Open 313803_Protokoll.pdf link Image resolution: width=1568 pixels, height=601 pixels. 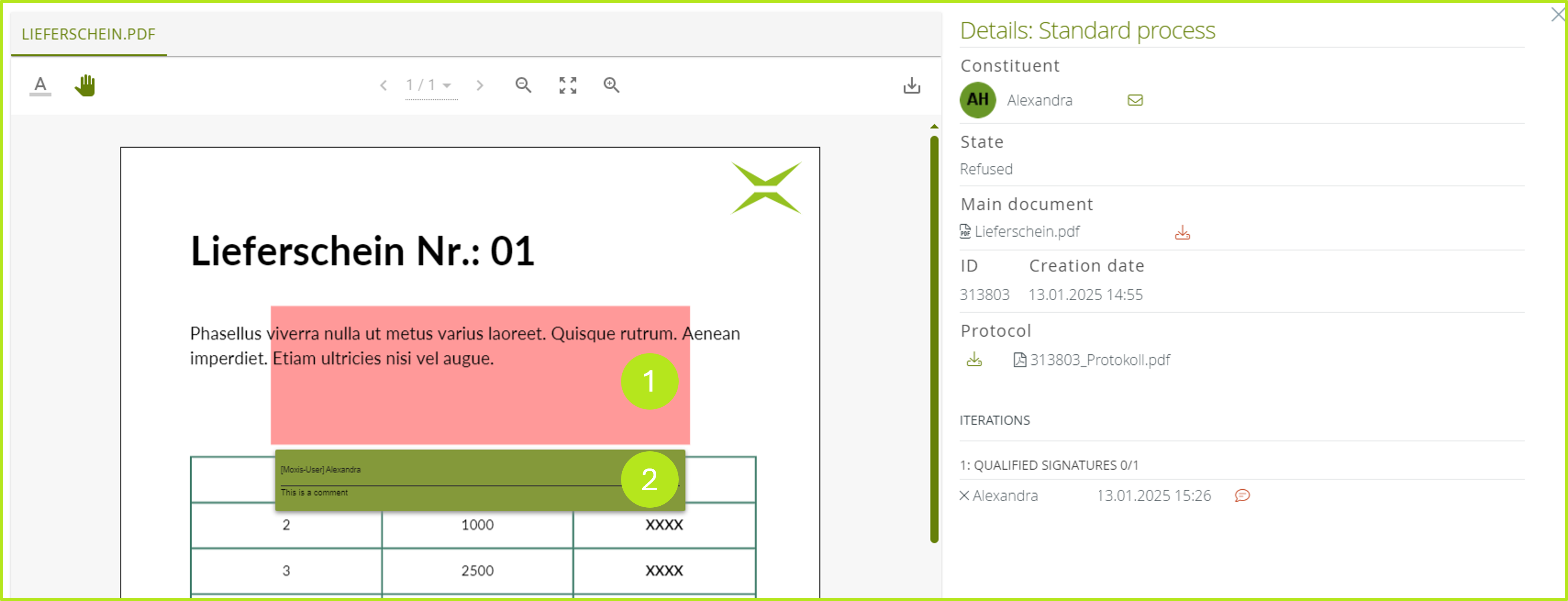[x=1099, y=360]
